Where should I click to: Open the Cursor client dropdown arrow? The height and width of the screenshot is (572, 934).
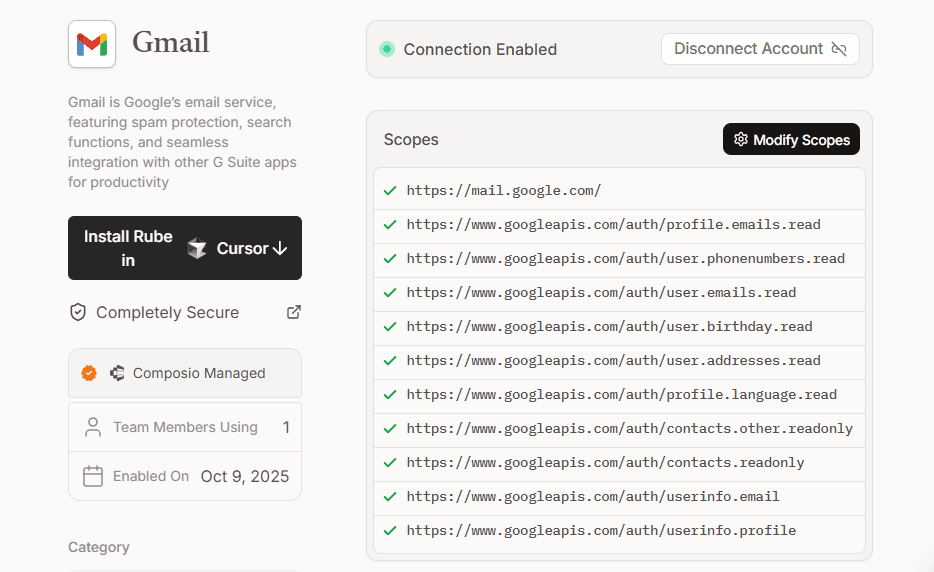pyautogui.click(x=280, y=248)
